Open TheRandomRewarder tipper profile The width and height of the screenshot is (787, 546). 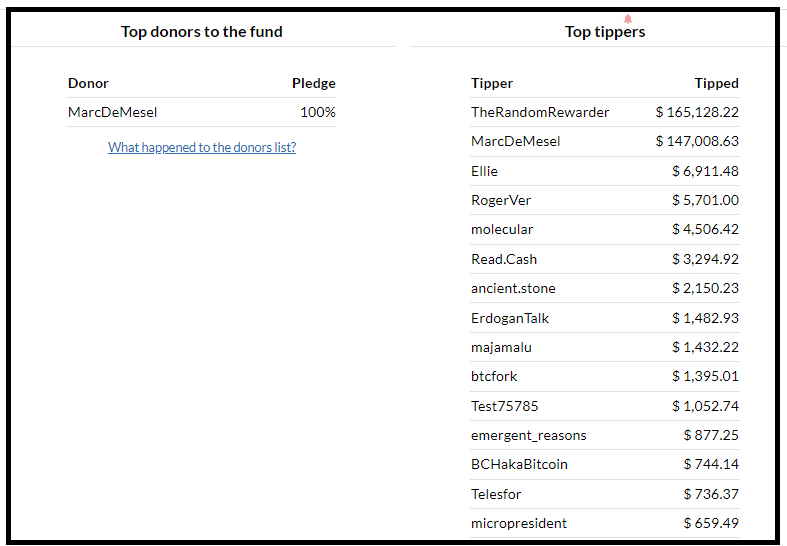[540, 112]
